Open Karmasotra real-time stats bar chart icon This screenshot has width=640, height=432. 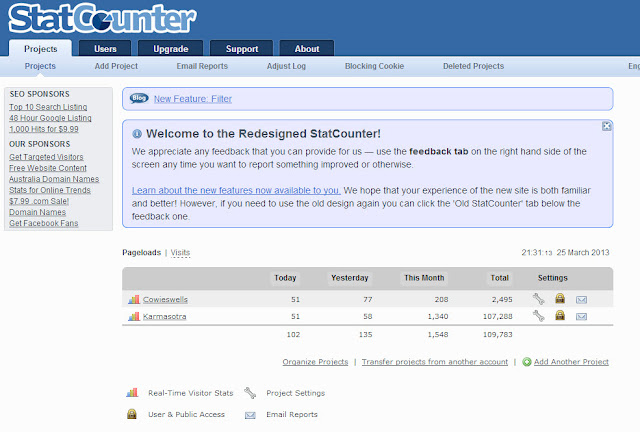pyautogui.click(x=134, y=316)
